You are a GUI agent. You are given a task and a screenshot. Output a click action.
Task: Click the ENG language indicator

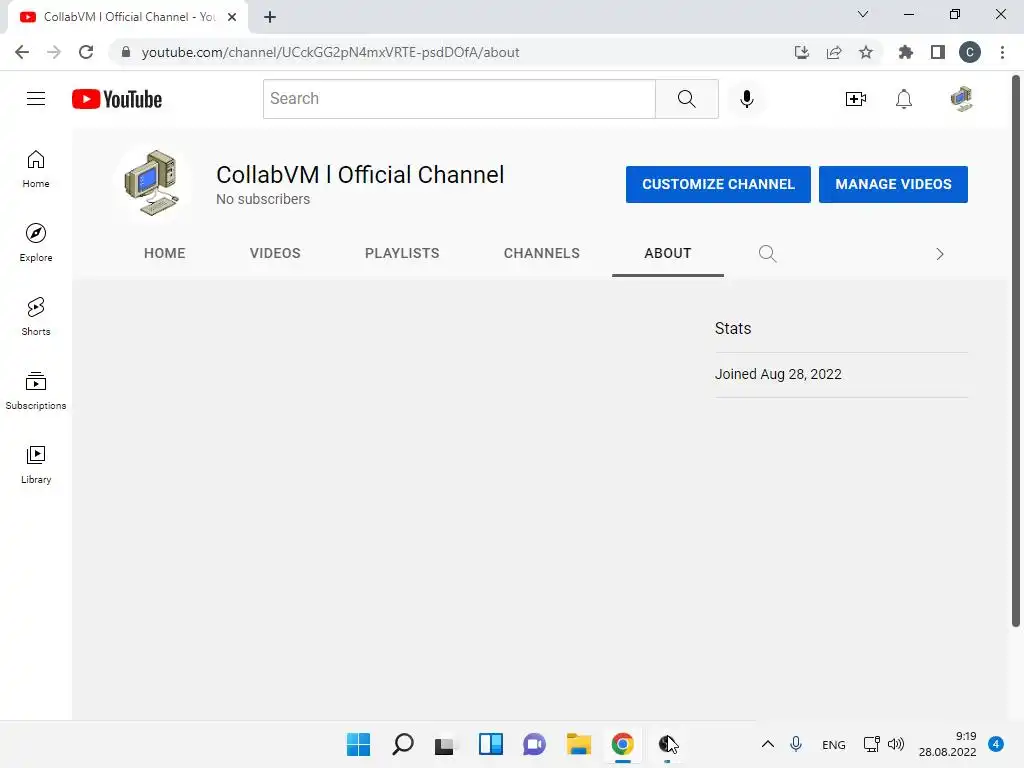[833, 744]
